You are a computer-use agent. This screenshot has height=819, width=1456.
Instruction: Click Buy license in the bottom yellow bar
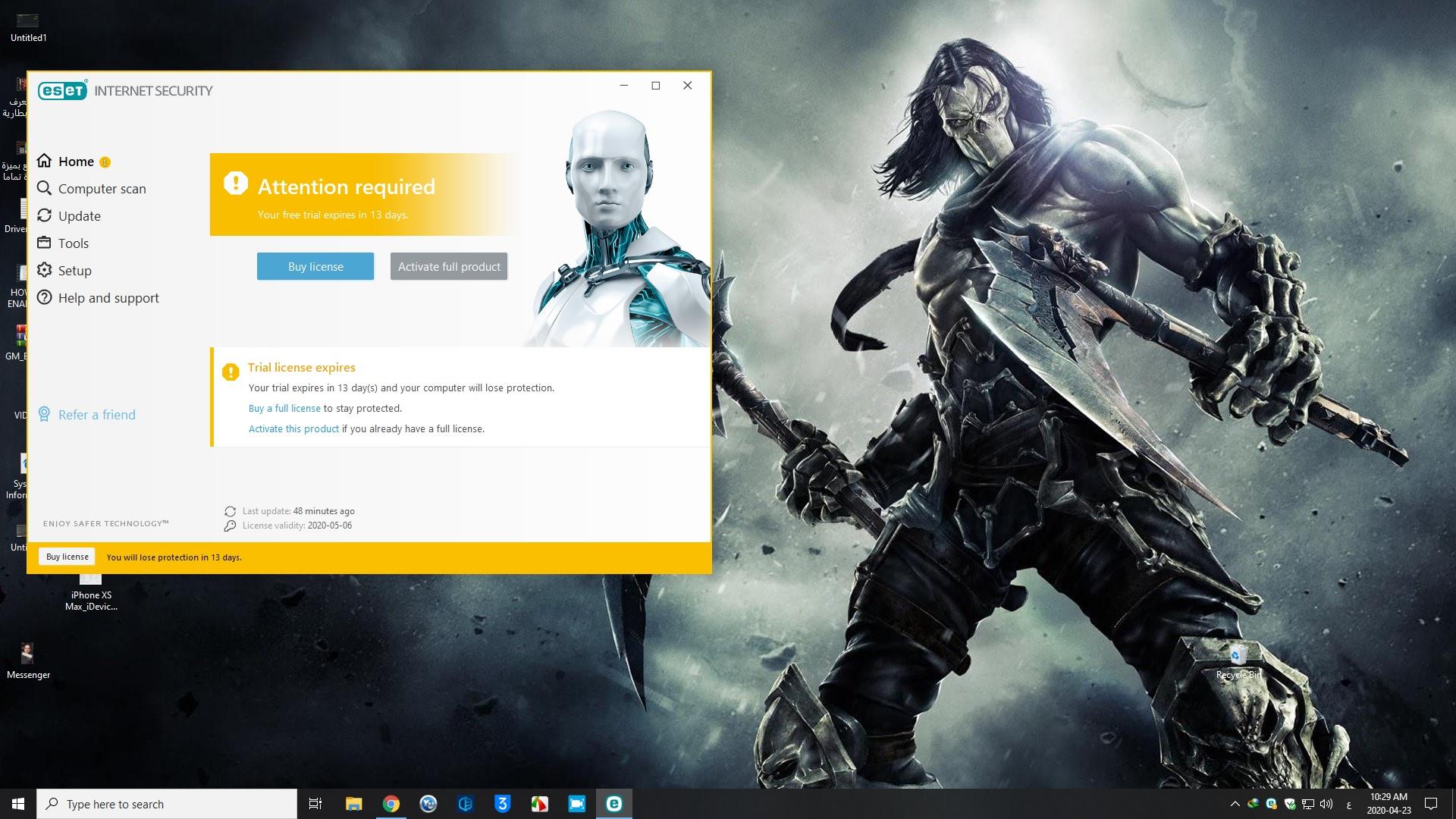[x=67, y=557]
